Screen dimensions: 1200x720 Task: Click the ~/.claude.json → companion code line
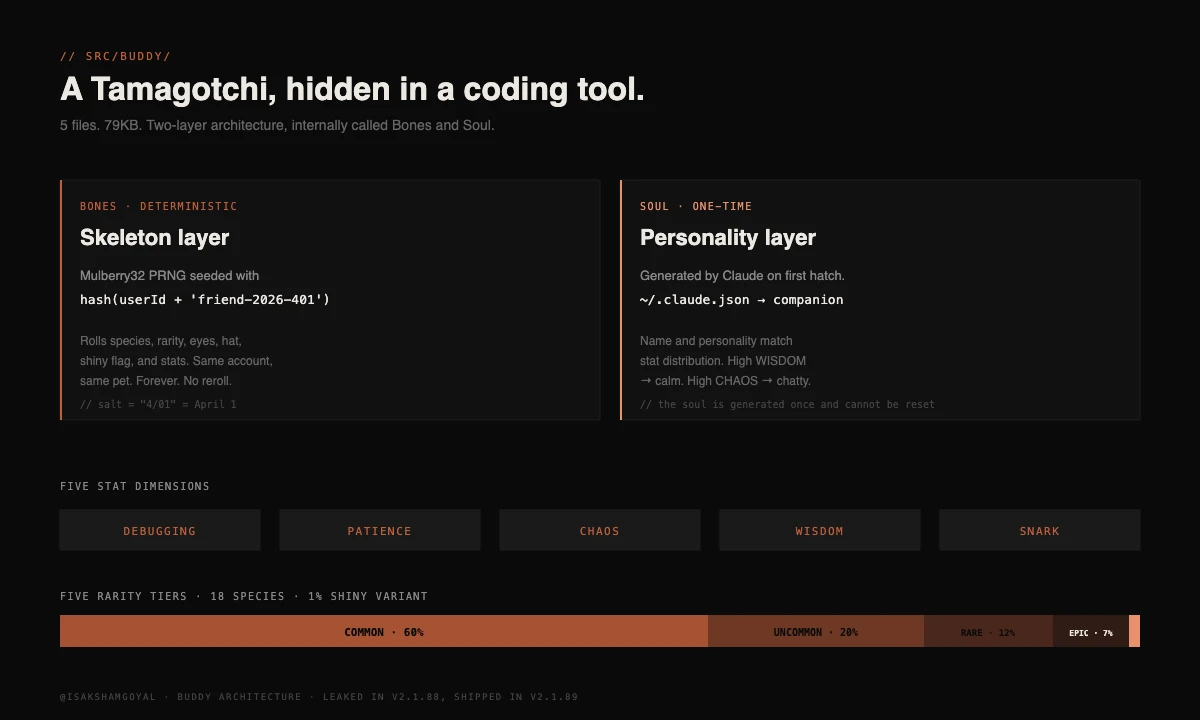pyautogui.click(x=741, y=300)
